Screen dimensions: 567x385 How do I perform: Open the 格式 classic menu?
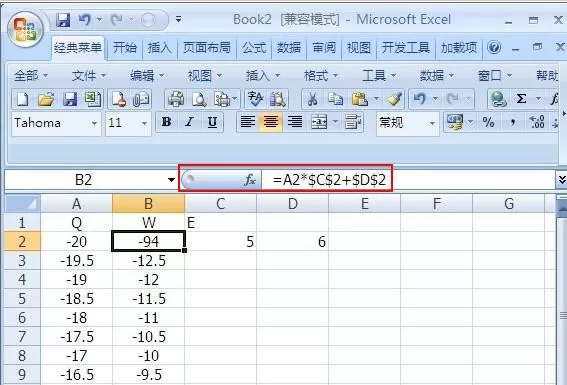coord(321,76)
